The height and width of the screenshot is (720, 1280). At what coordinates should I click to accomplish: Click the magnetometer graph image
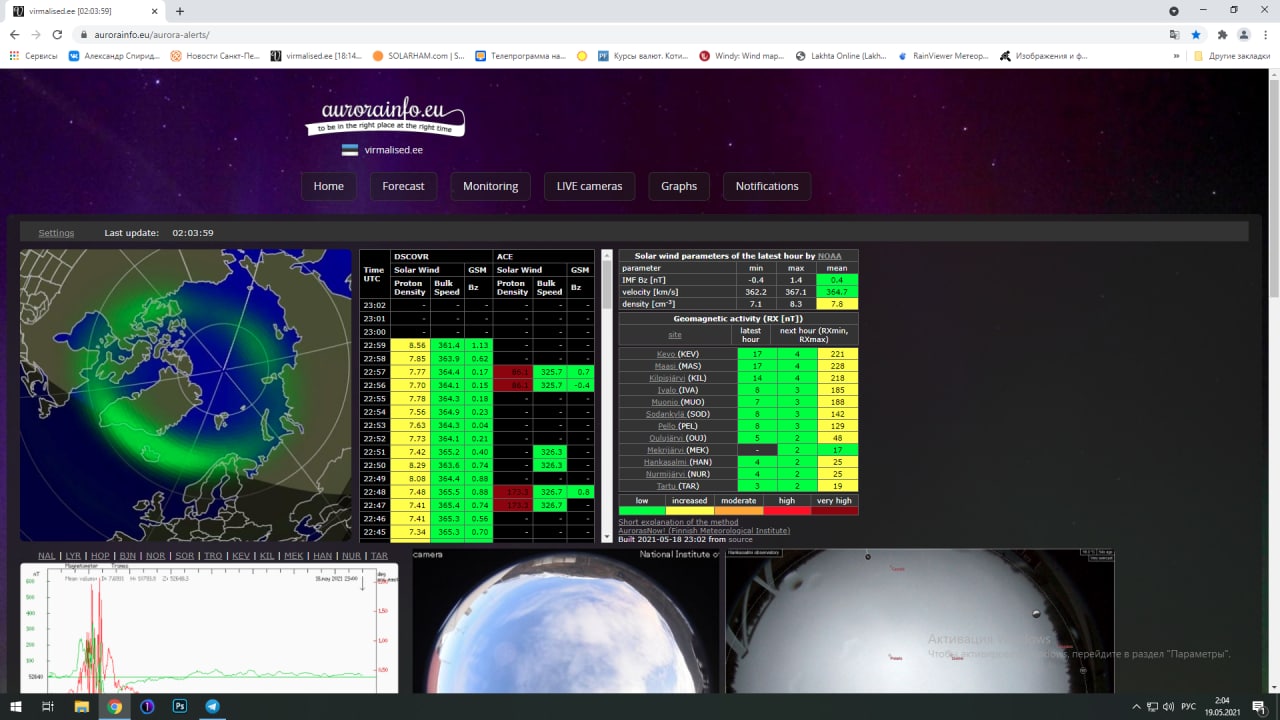click(209, 628)
